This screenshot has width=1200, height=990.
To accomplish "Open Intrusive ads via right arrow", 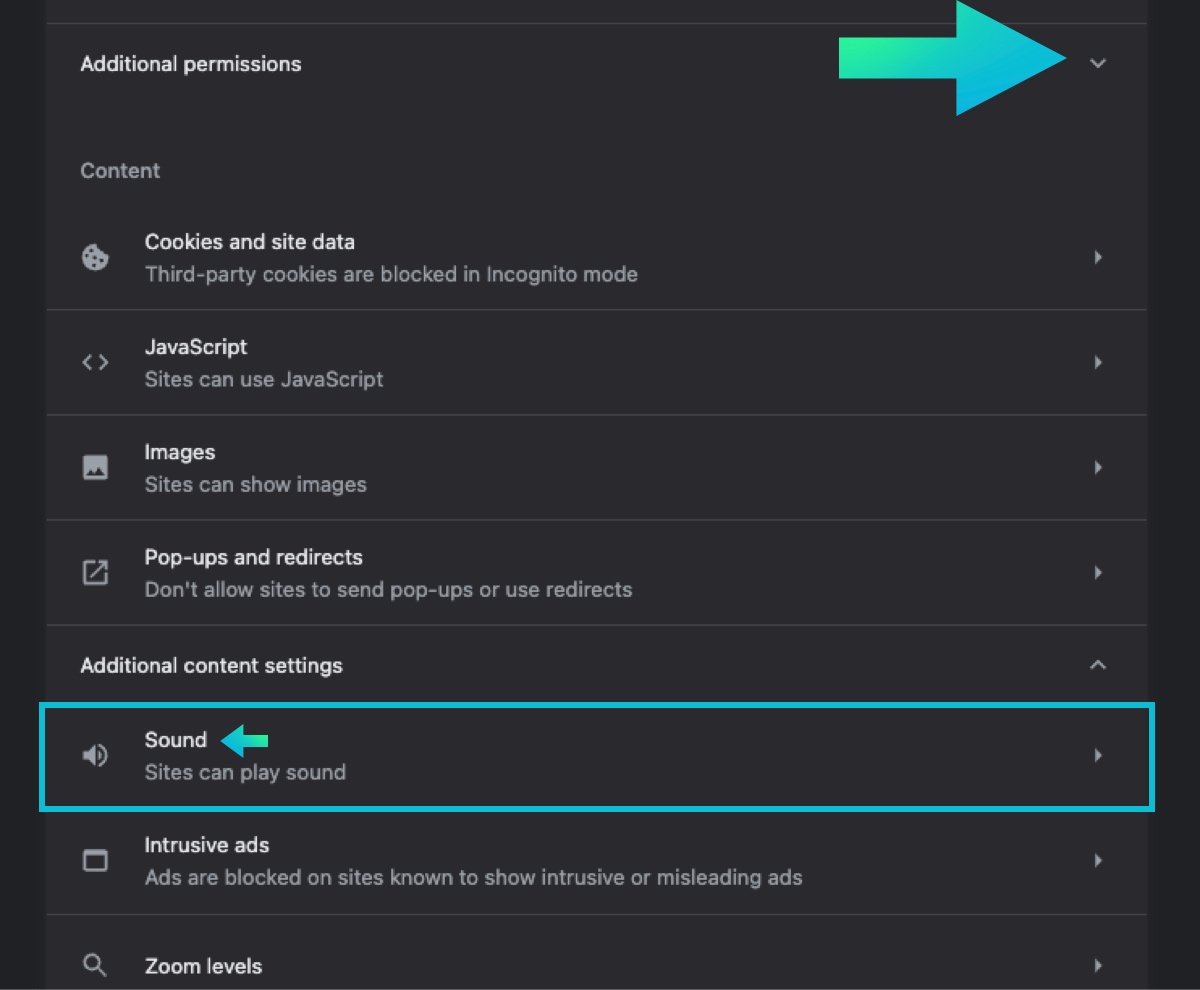I will pyautogui.click(x=1098, y=860).
